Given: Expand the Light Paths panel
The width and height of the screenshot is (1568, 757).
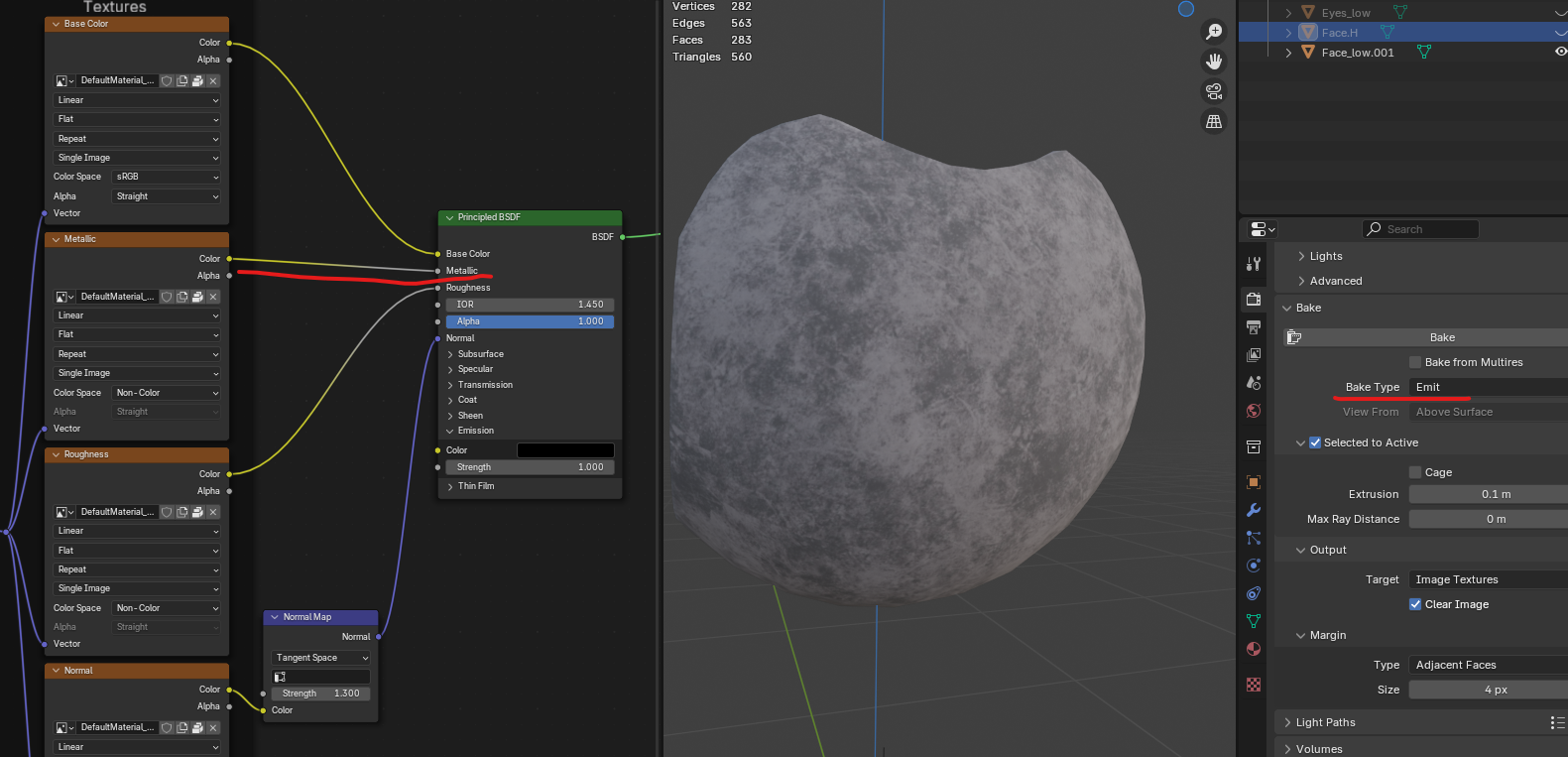Looking at the screenshot, I should (1325, 722).
